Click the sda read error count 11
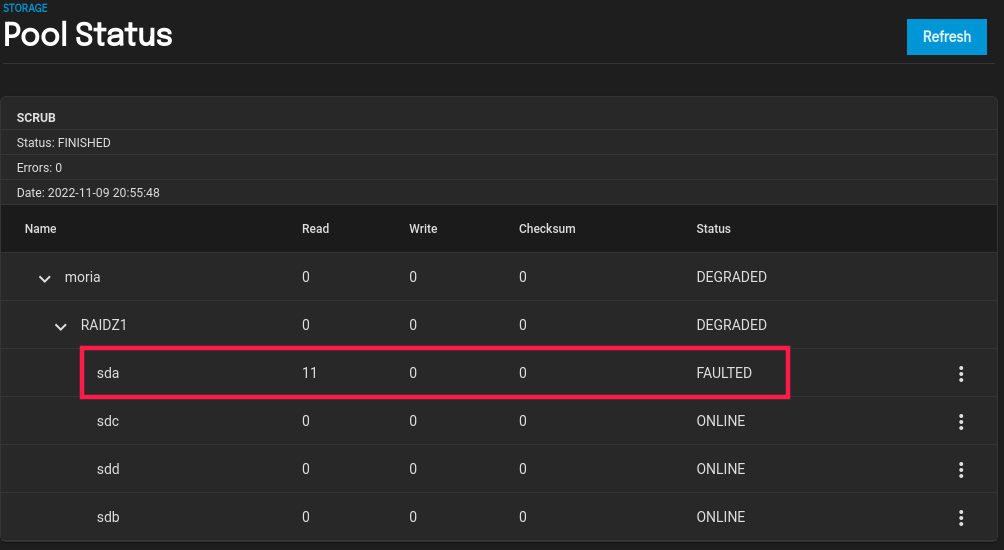Screen dimensions: 1004x550 (309, 373)
